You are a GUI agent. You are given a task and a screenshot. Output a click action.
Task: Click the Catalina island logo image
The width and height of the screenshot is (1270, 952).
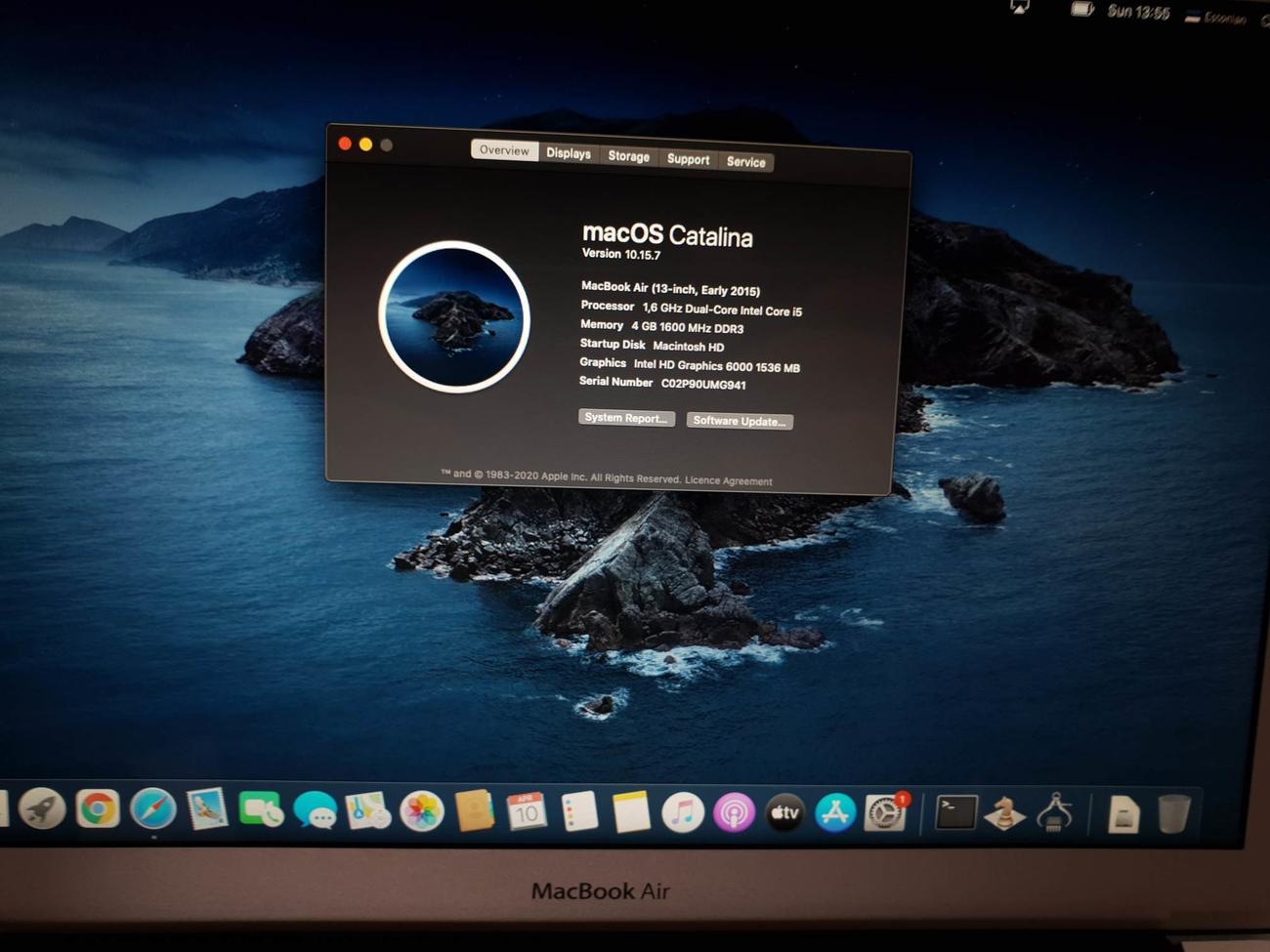pos(454,316)
